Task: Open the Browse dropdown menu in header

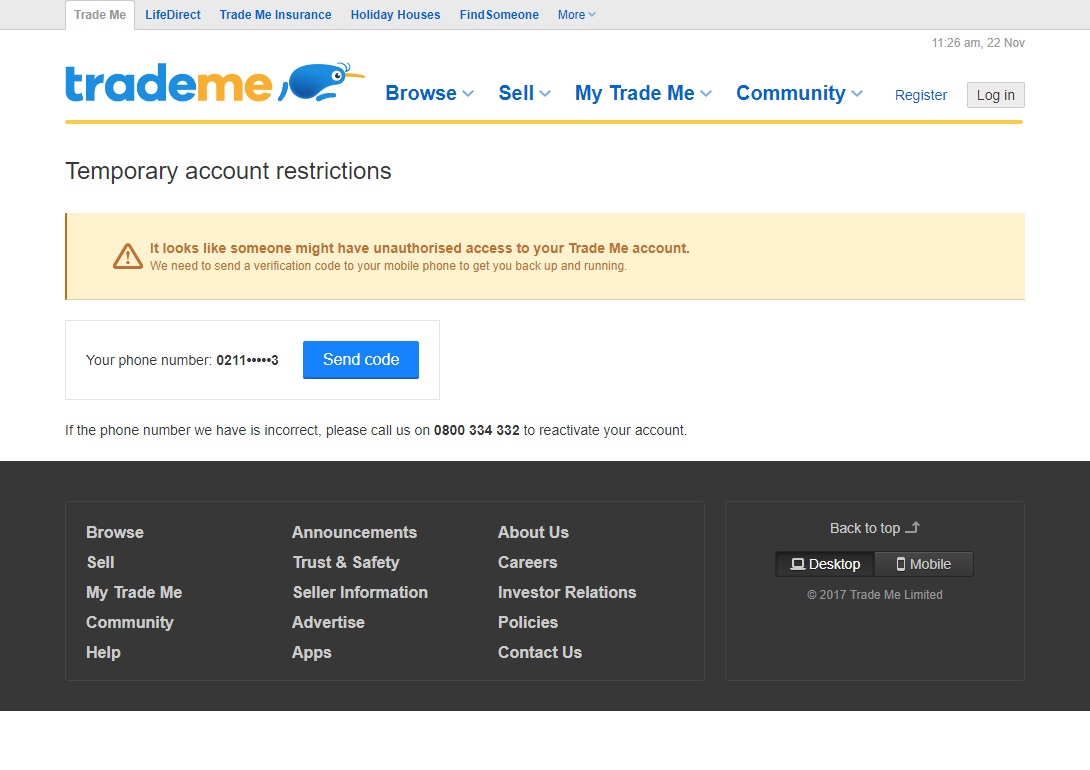Action: [x=430, y=93]
